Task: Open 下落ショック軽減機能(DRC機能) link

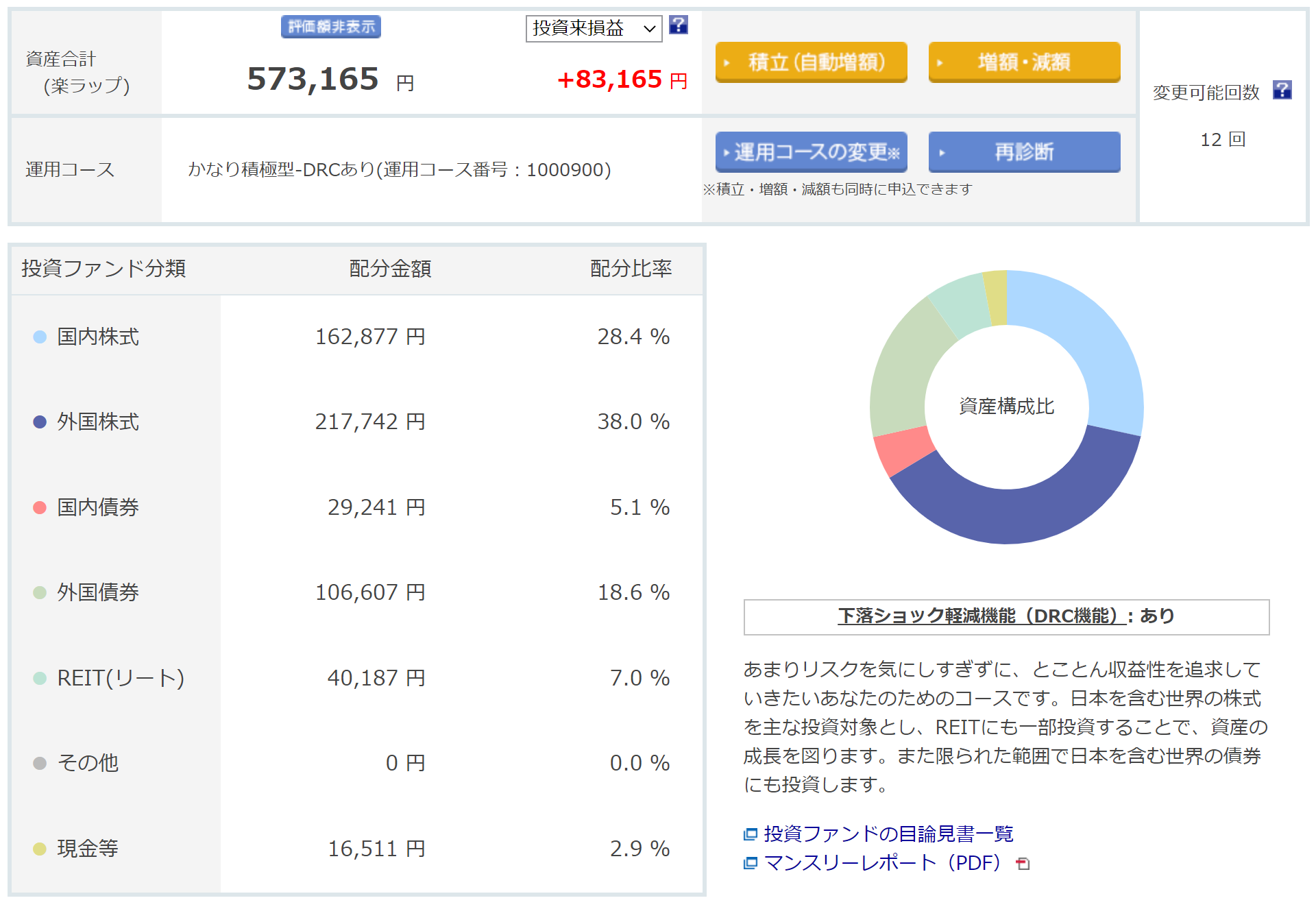Action: tap(981, 616)
